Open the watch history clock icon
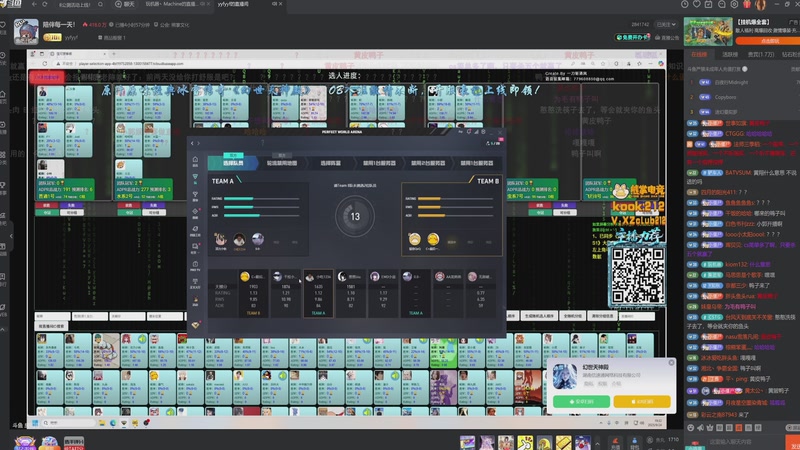Image resolution: width=800 pixels, height=450 pixels. pyautogui.click(x=685, y=4)
